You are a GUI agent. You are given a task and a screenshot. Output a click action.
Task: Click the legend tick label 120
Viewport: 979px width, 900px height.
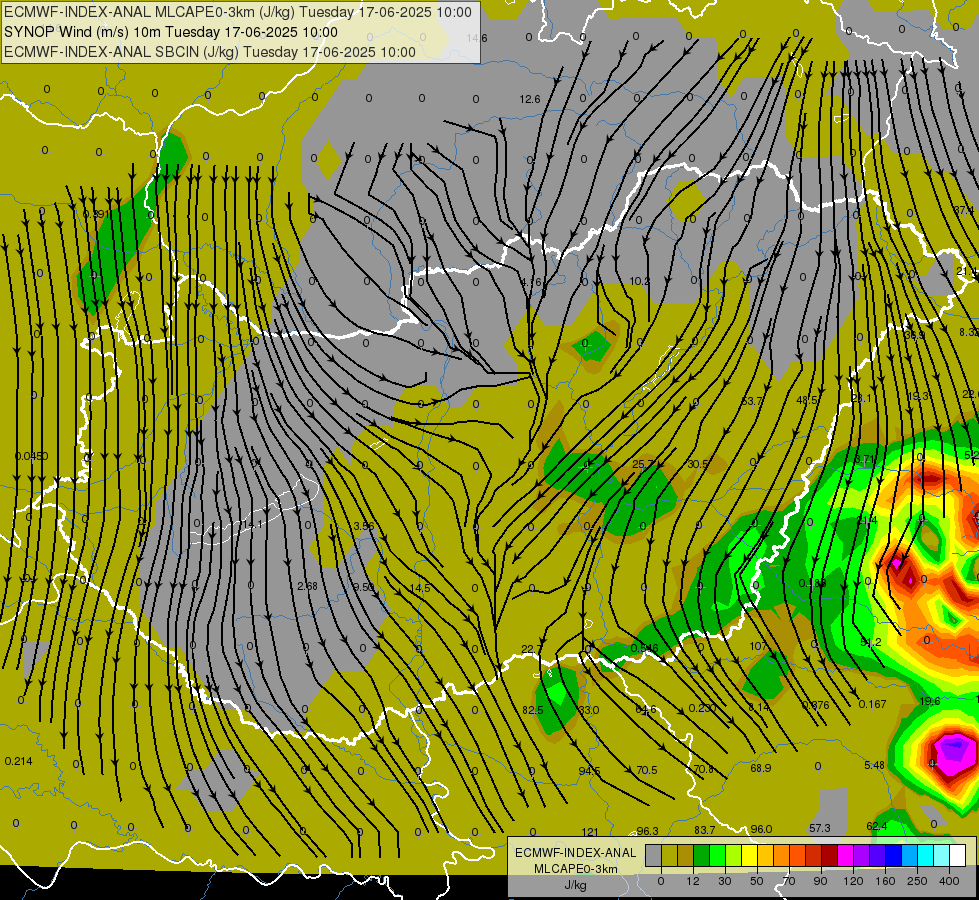pyautogui.click(x=853, y=881)
